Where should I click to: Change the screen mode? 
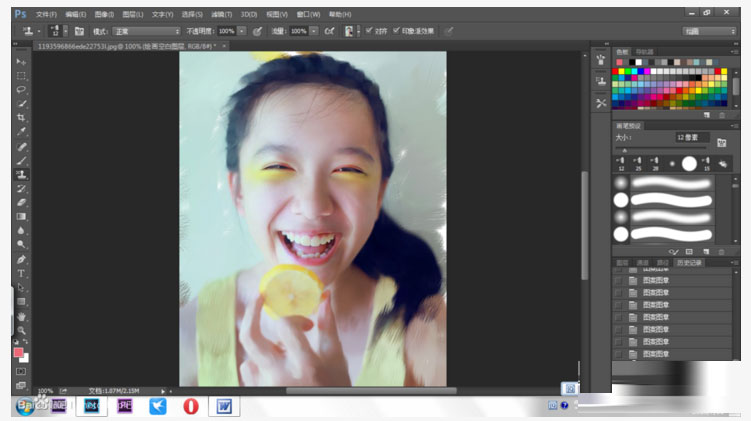(x=21, y=385)
